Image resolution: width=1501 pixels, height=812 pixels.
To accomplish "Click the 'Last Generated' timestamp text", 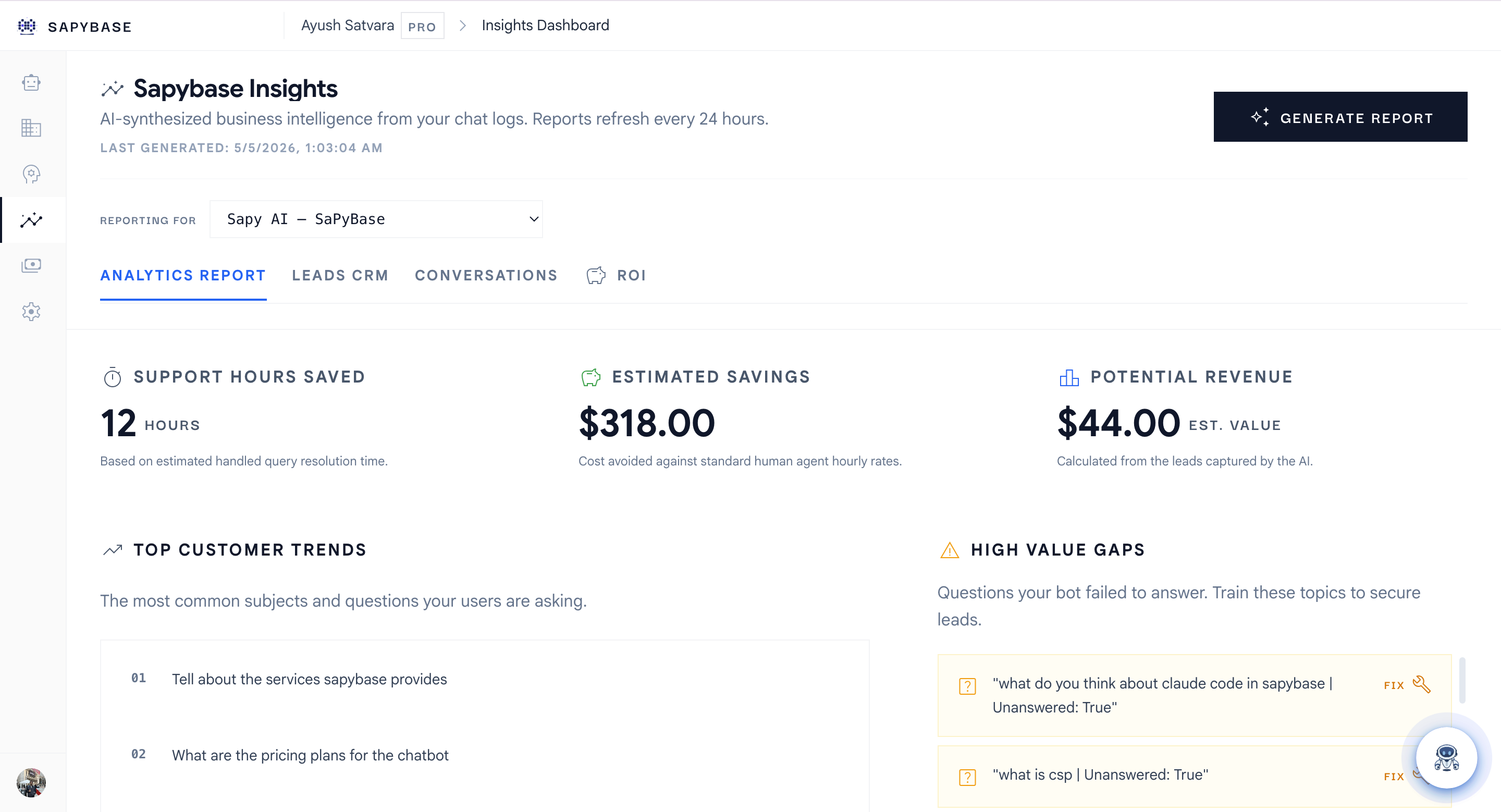I will pos(241,148).
